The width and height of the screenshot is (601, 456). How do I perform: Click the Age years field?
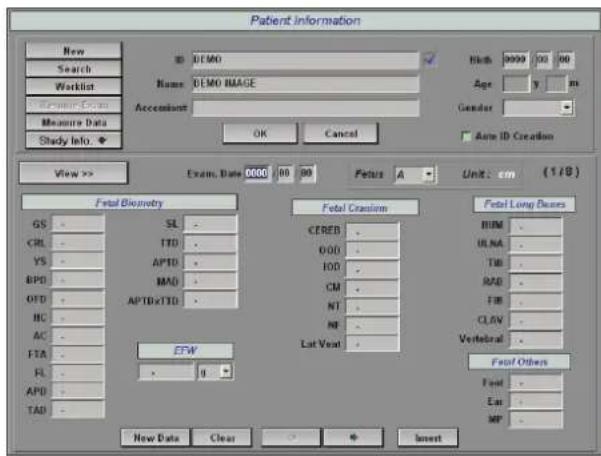(516, 84)
